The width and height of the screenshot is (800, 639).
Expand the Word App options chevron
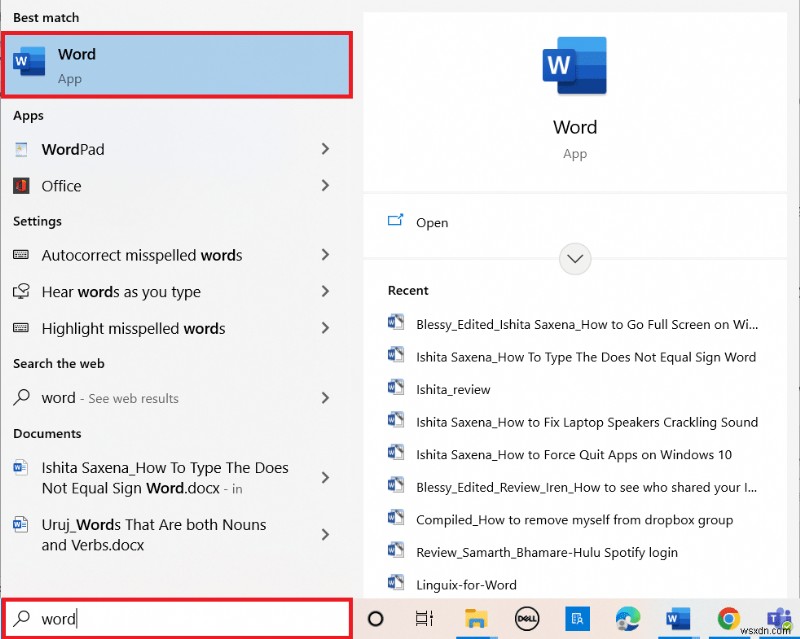point(575,258)
